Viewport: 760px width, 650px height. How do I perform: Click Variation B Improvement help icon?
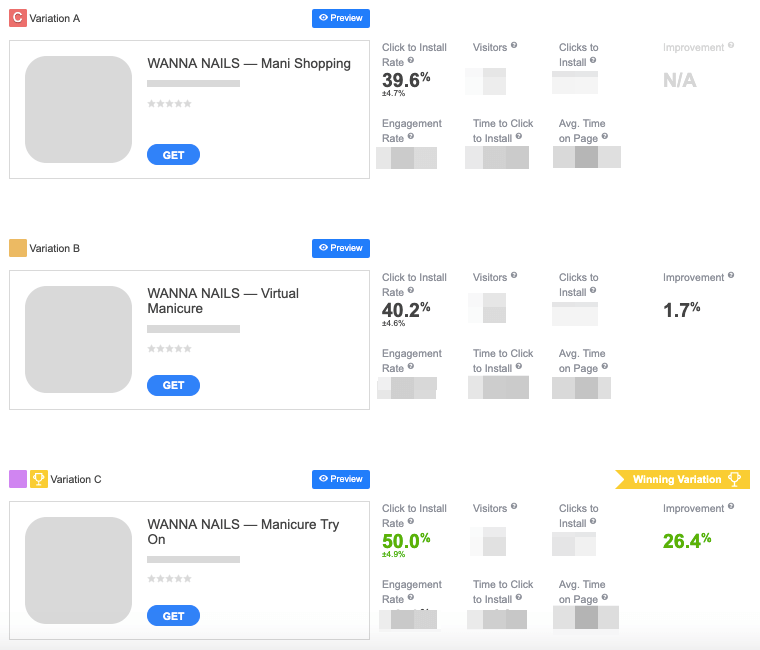[731, 275]
